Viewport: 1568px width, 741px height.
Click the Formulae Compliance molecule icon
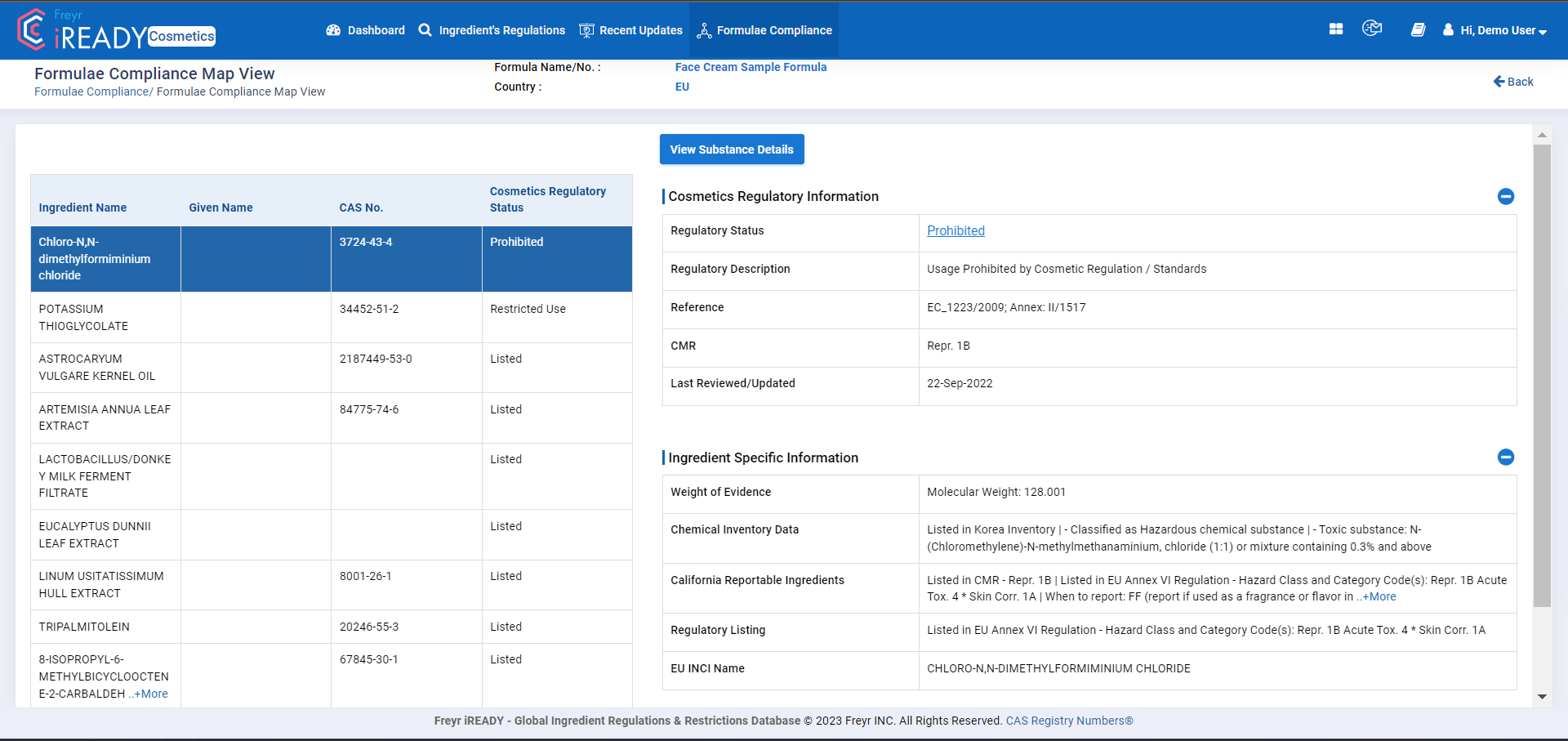(704, 31)
